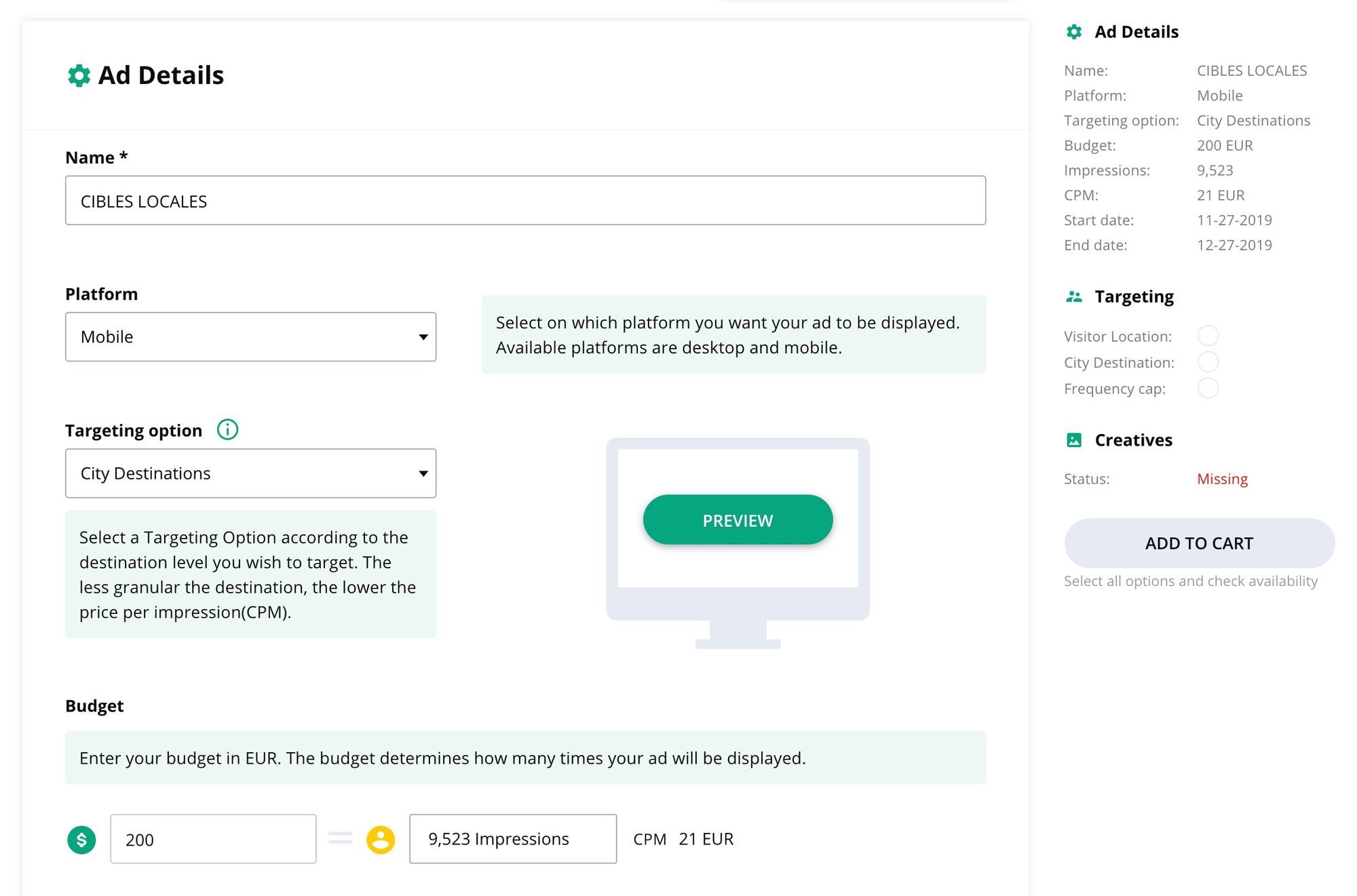The image size is (1357, 896).
Task: Click the yellow person impressions icon
Action: tap(381, 840)
